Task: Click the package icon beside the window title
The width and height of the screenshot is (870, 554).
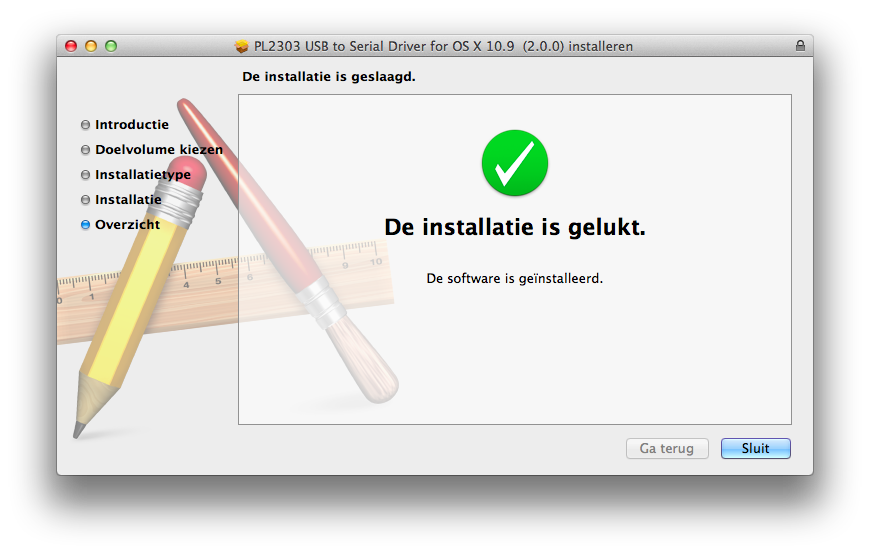Action: point(241,46)
